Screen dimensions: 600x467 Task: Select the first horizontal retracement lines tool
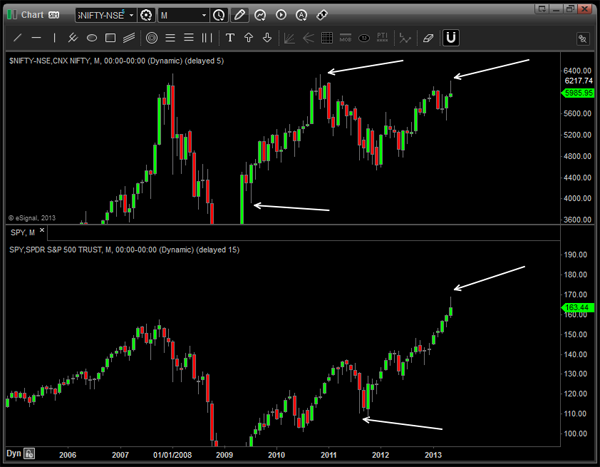170,38
